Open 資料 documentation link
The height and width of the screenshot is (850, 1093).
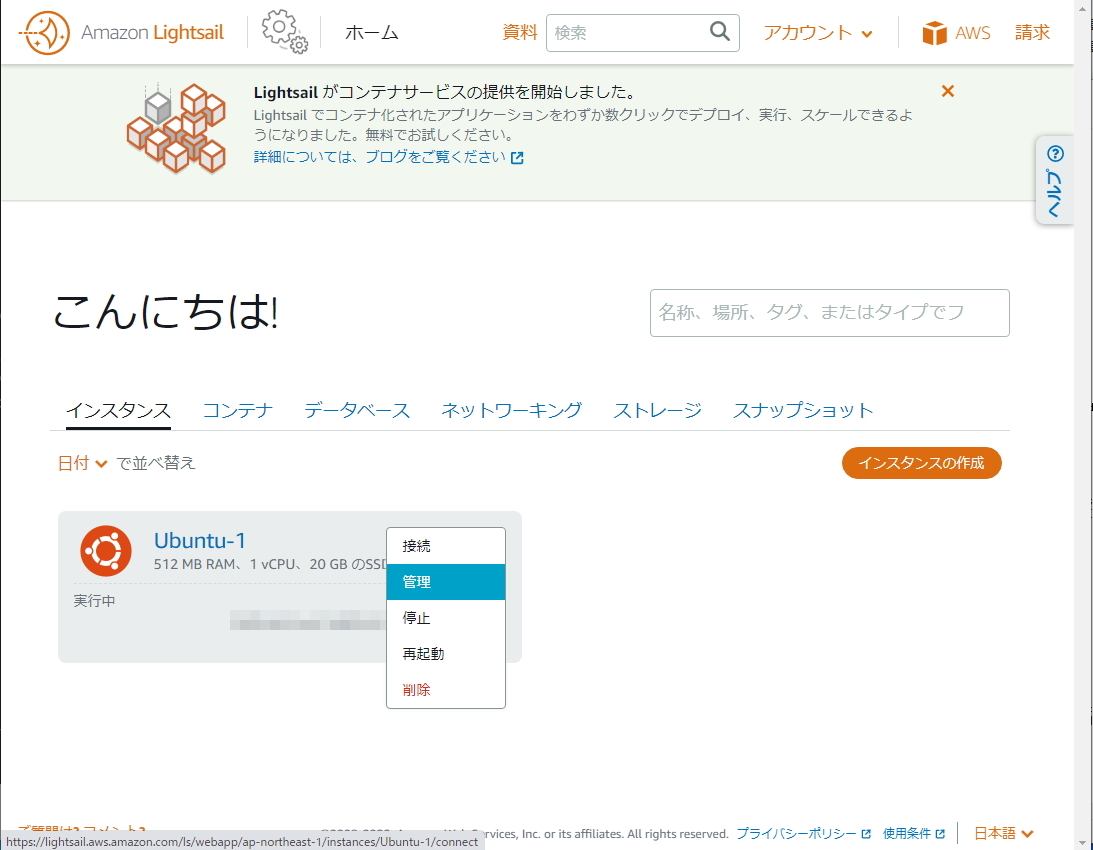(520, 32)
